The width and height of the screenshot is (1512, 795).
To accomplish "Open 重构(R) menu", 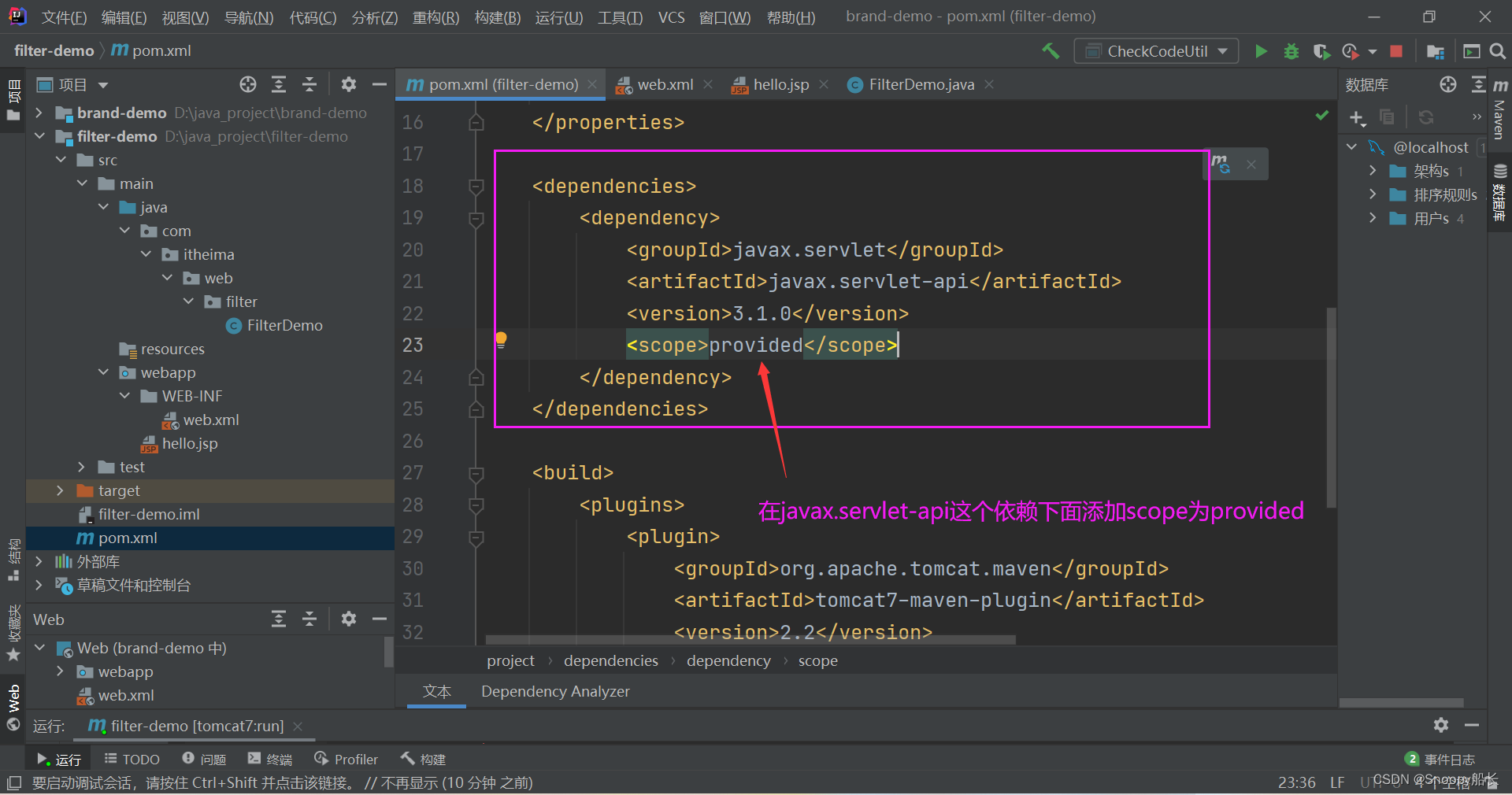I will 435,17.
